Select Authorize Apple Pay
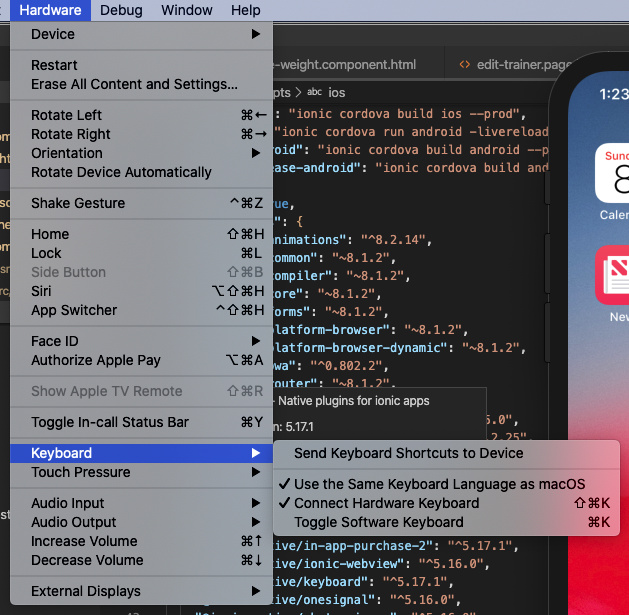Image resolution: width=629 pixels, height=615 pixels. pyautogui.click(x=141, y=360)
